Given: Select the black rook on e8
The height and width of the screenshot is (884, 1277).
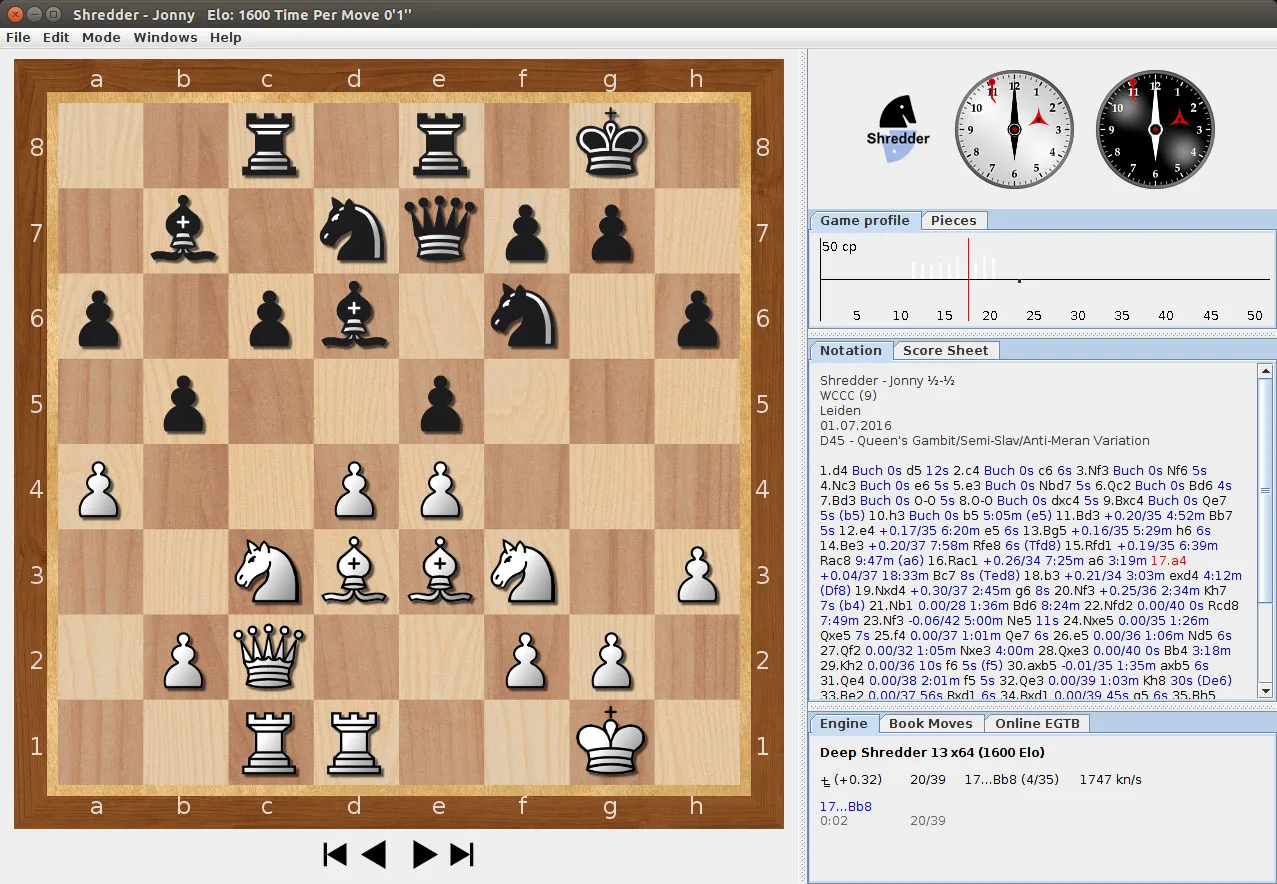Looking at the screenshot, I should (440, 146).
